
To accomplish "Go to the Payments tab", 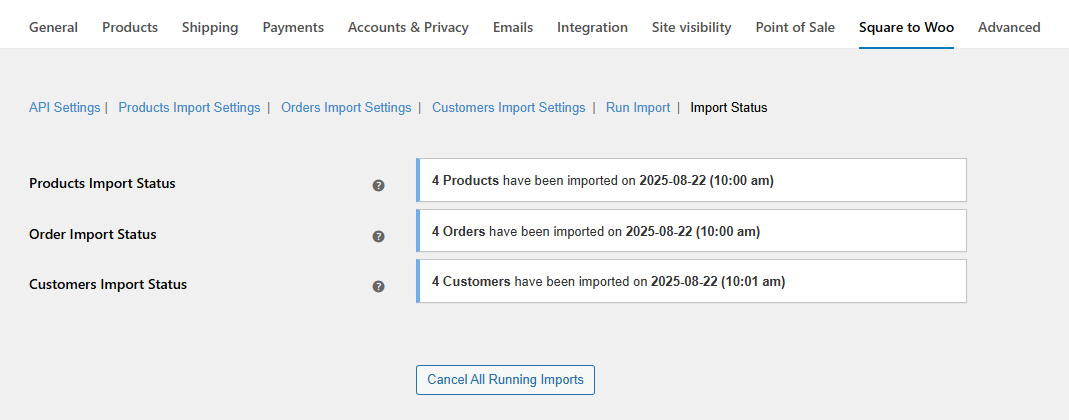I will [x=293, y=27].
